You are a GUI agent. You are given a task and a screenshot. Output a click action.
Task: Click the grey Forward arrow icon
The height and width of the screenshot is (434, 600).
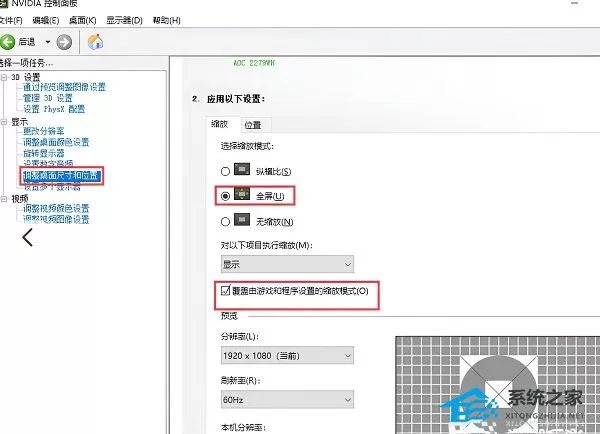click(64, 42)
